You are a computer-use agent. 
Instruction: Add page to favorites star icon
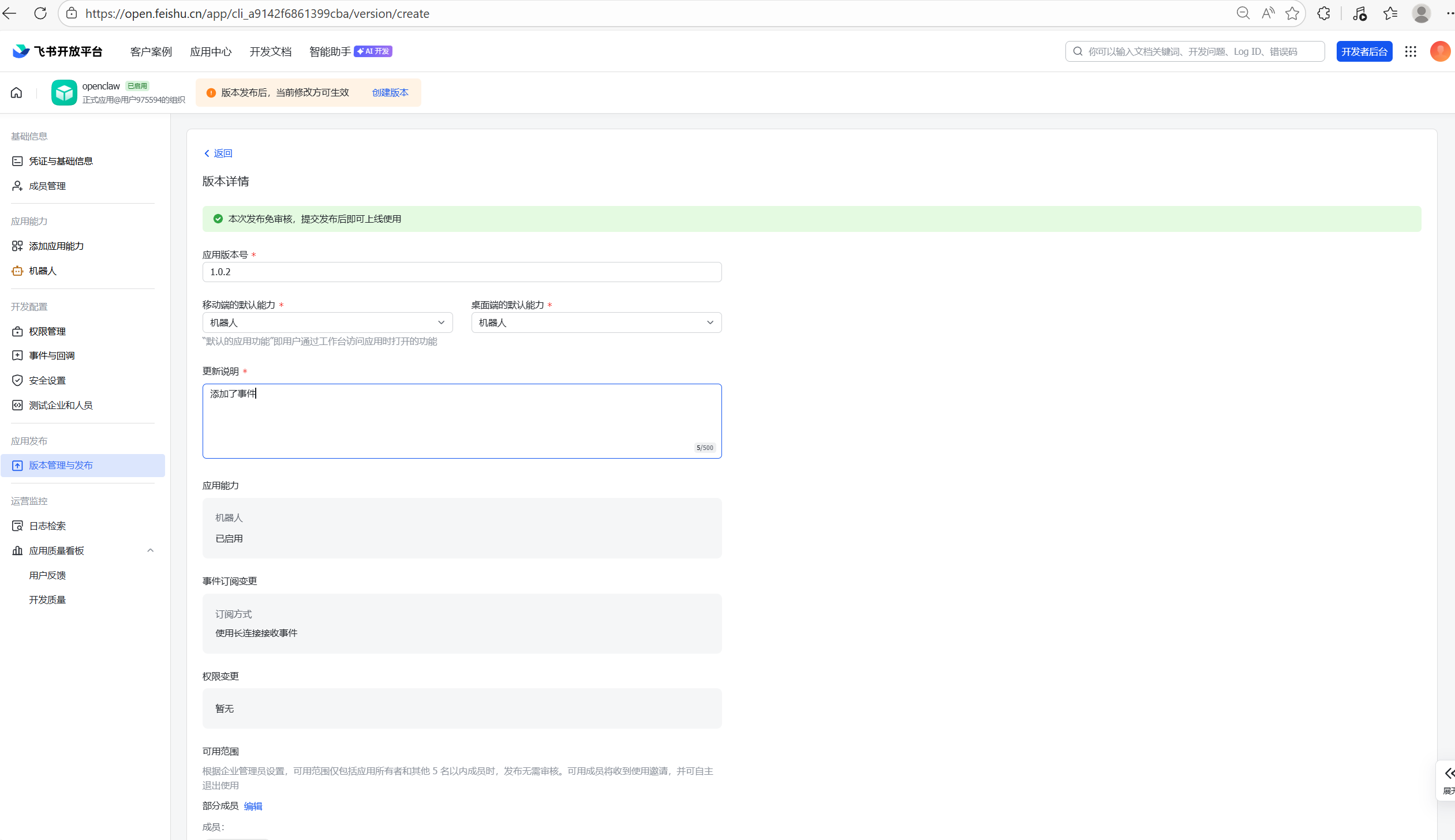pyautogui.click(x=1292, y=13)
